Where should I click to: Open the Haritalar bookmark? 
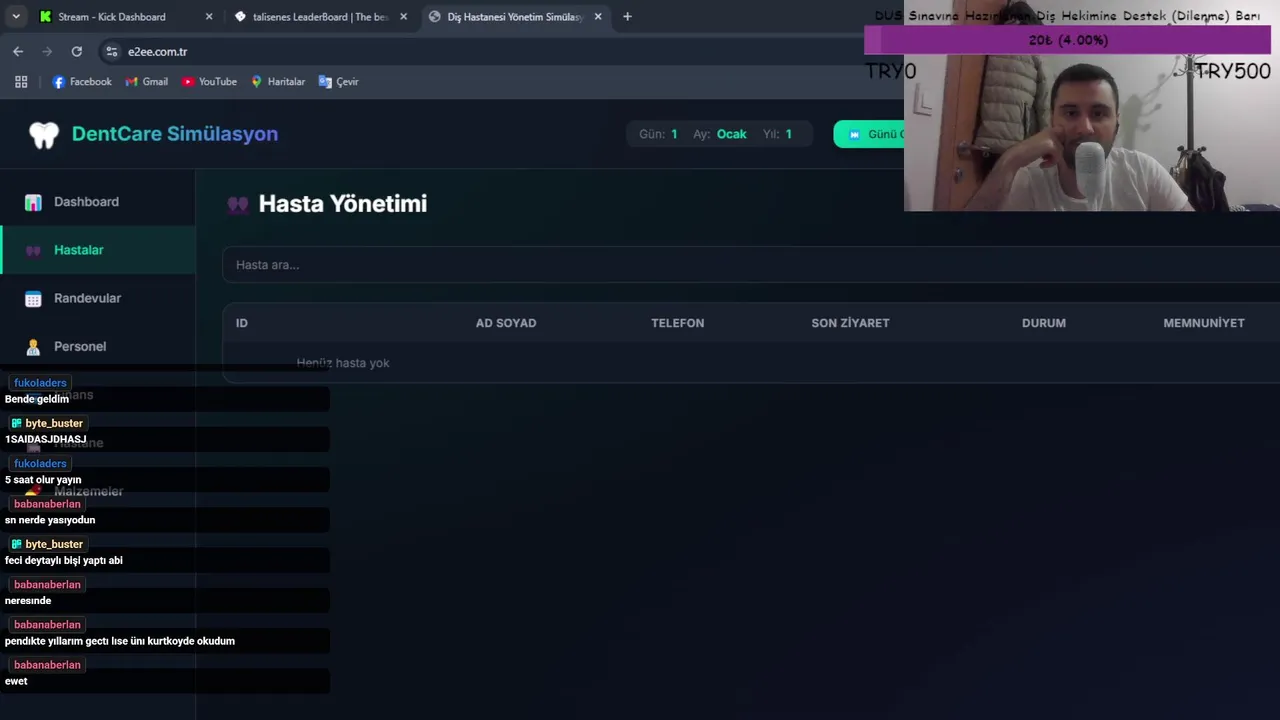coord(278,82)
